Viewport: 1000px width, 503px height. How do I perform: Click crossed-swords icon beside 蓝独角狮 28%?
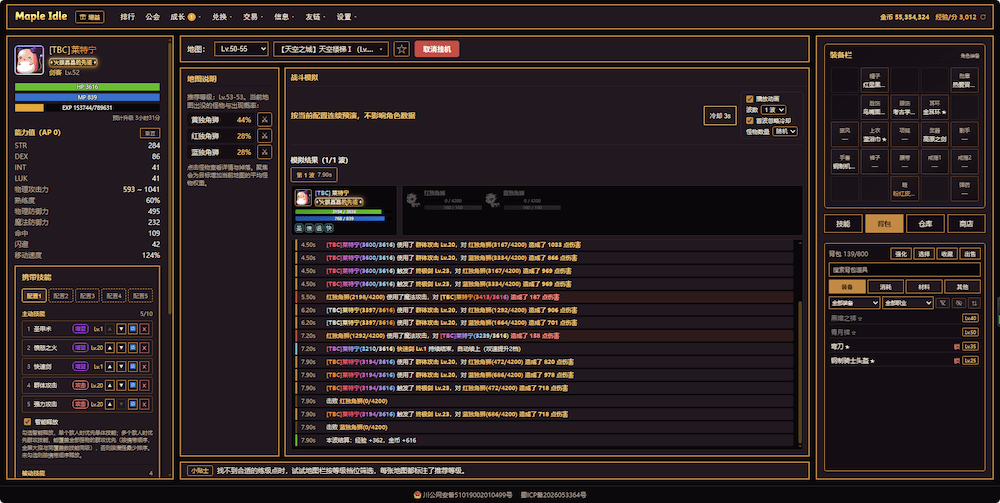tap(265, 152)
